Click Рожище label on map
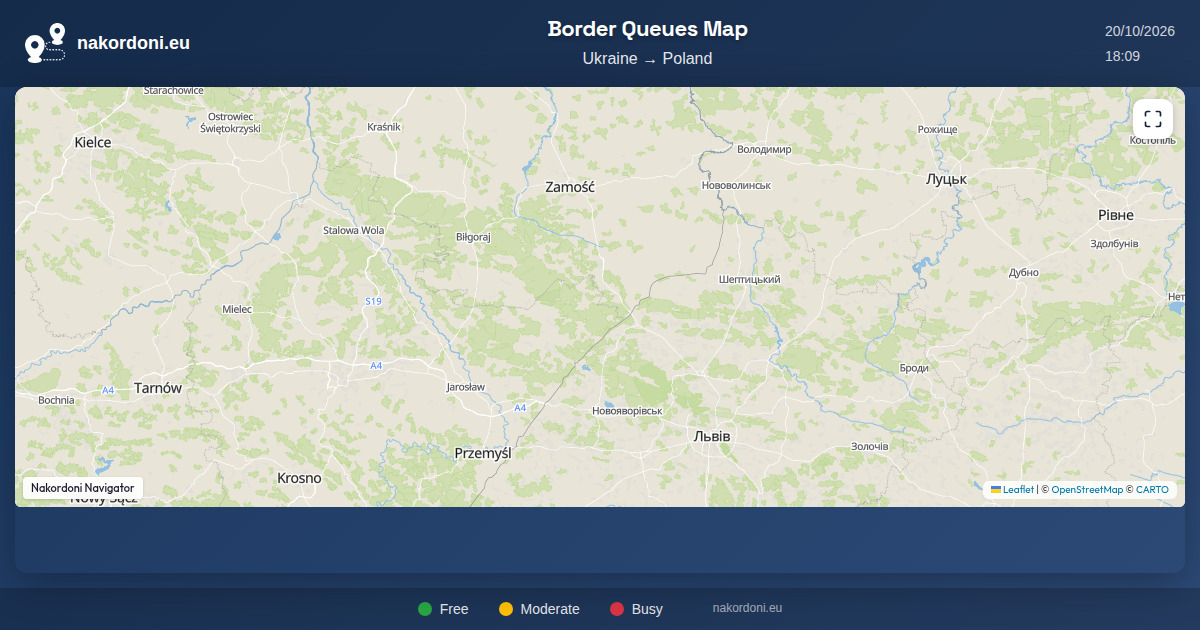1200x630 pixels. tap(938, 130)
